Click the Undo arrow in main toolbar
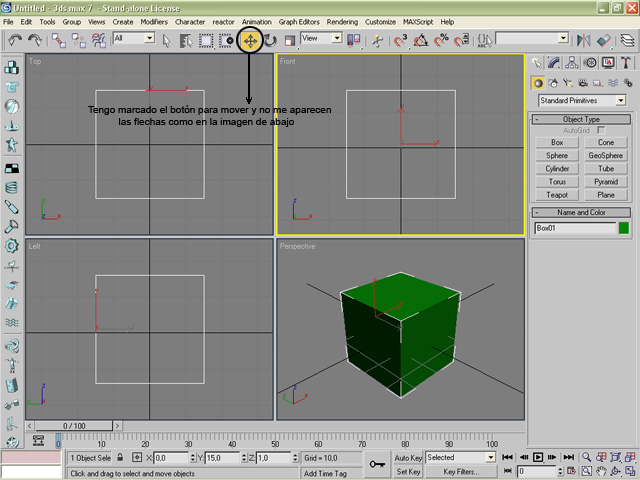The width and height of the screenshot is (640, 480). click(x=15, y=40)
